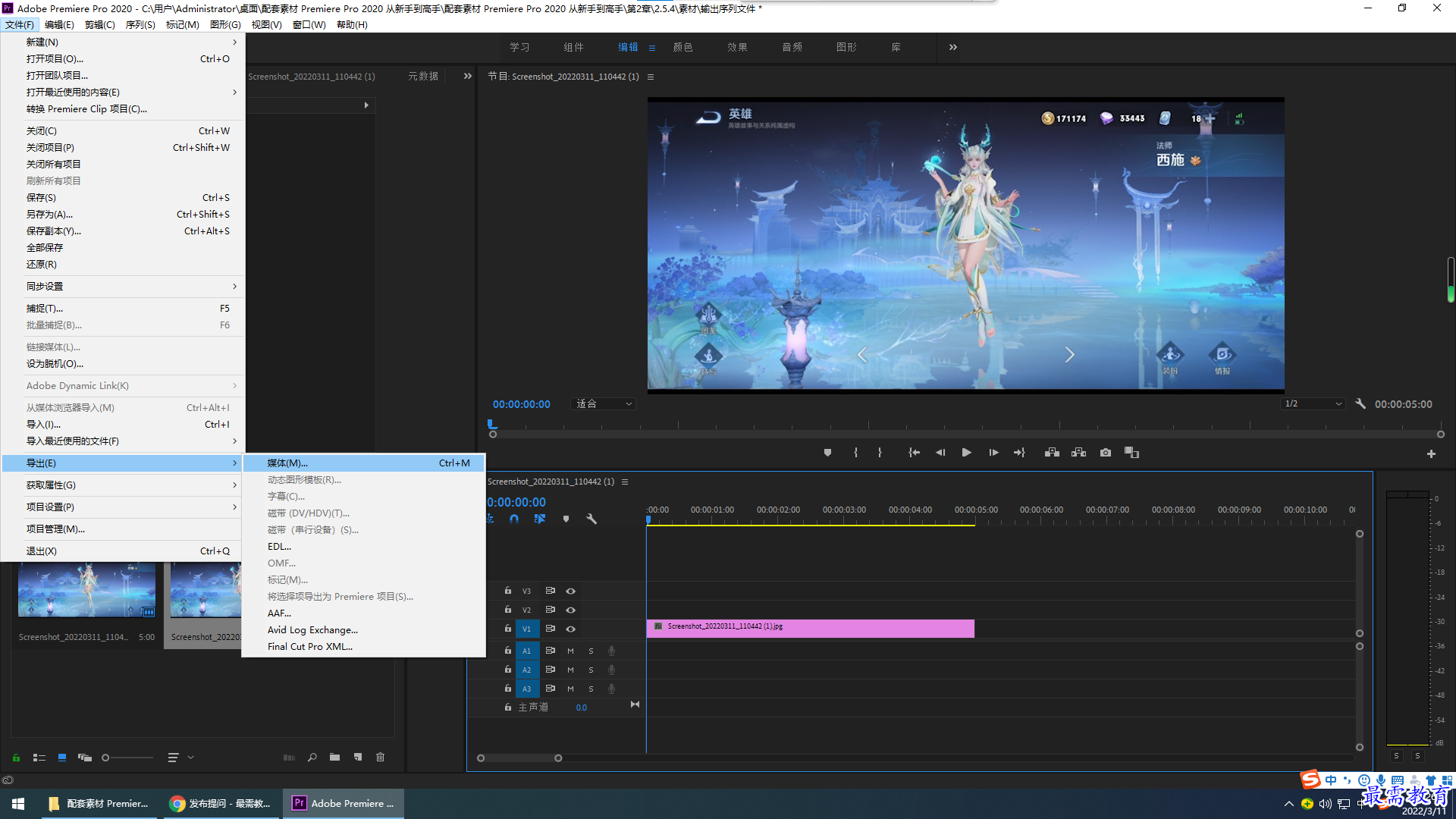Click program monitor timecode 00:00:00:00
1456x819 pixels.
coord(522,404)
